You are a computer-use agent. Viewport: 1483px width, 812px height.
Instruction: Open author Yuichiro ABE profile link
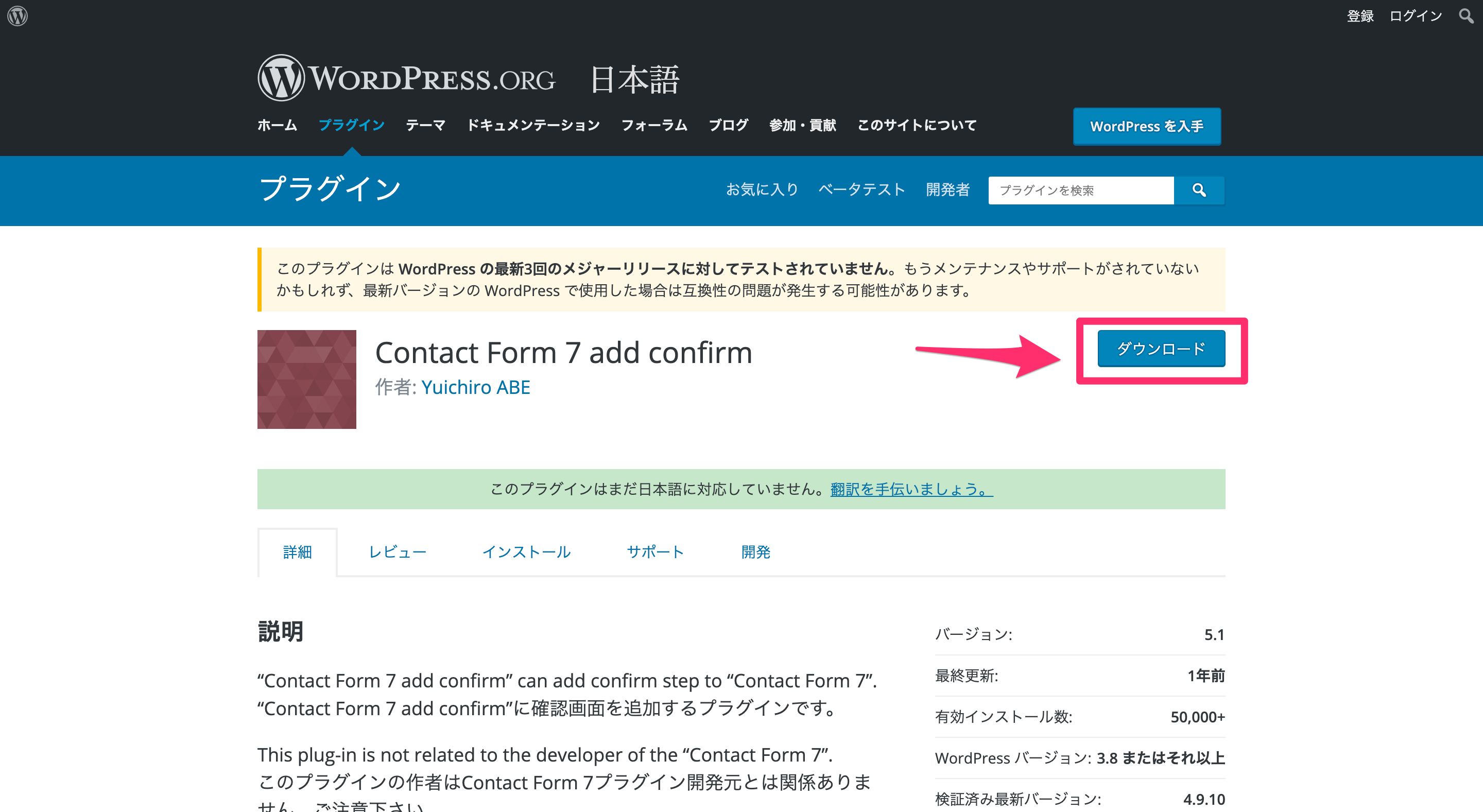(x=475, y=387)
